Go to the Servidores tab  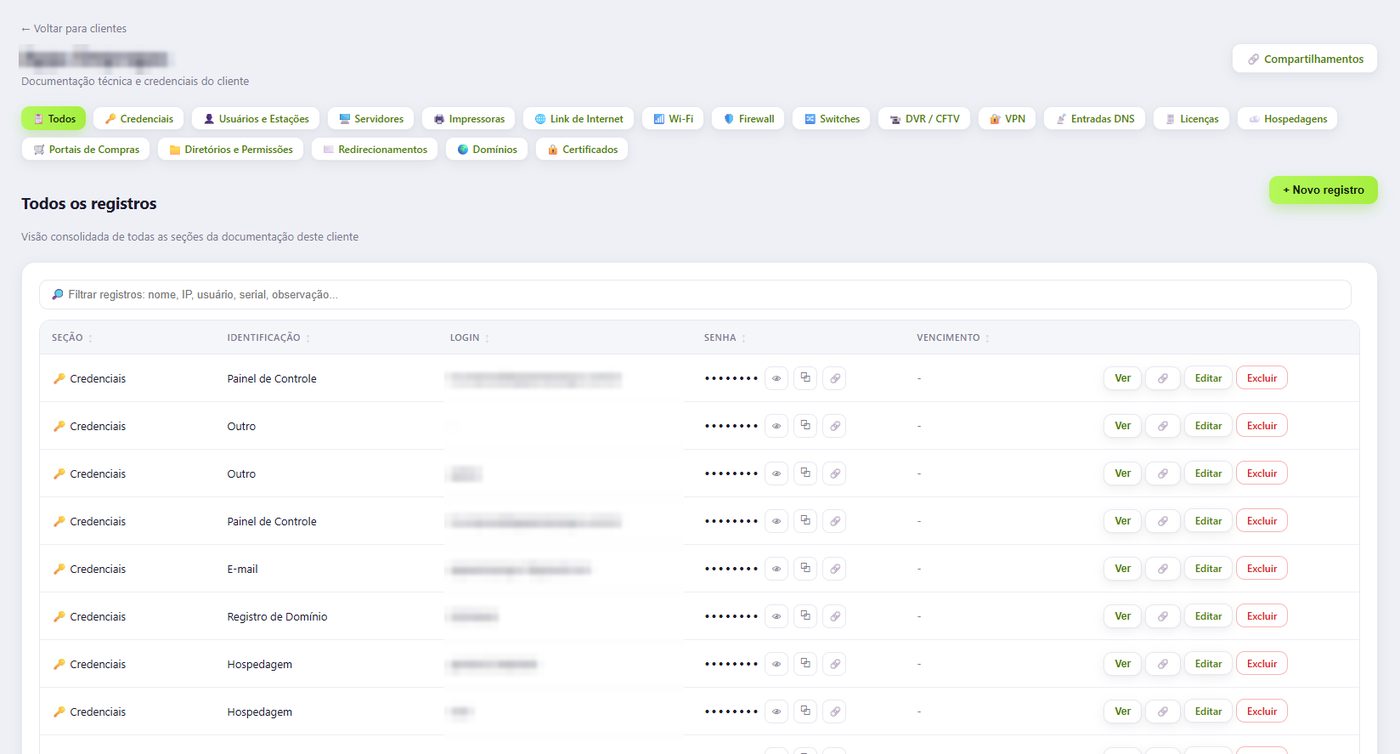pos(371,119)
